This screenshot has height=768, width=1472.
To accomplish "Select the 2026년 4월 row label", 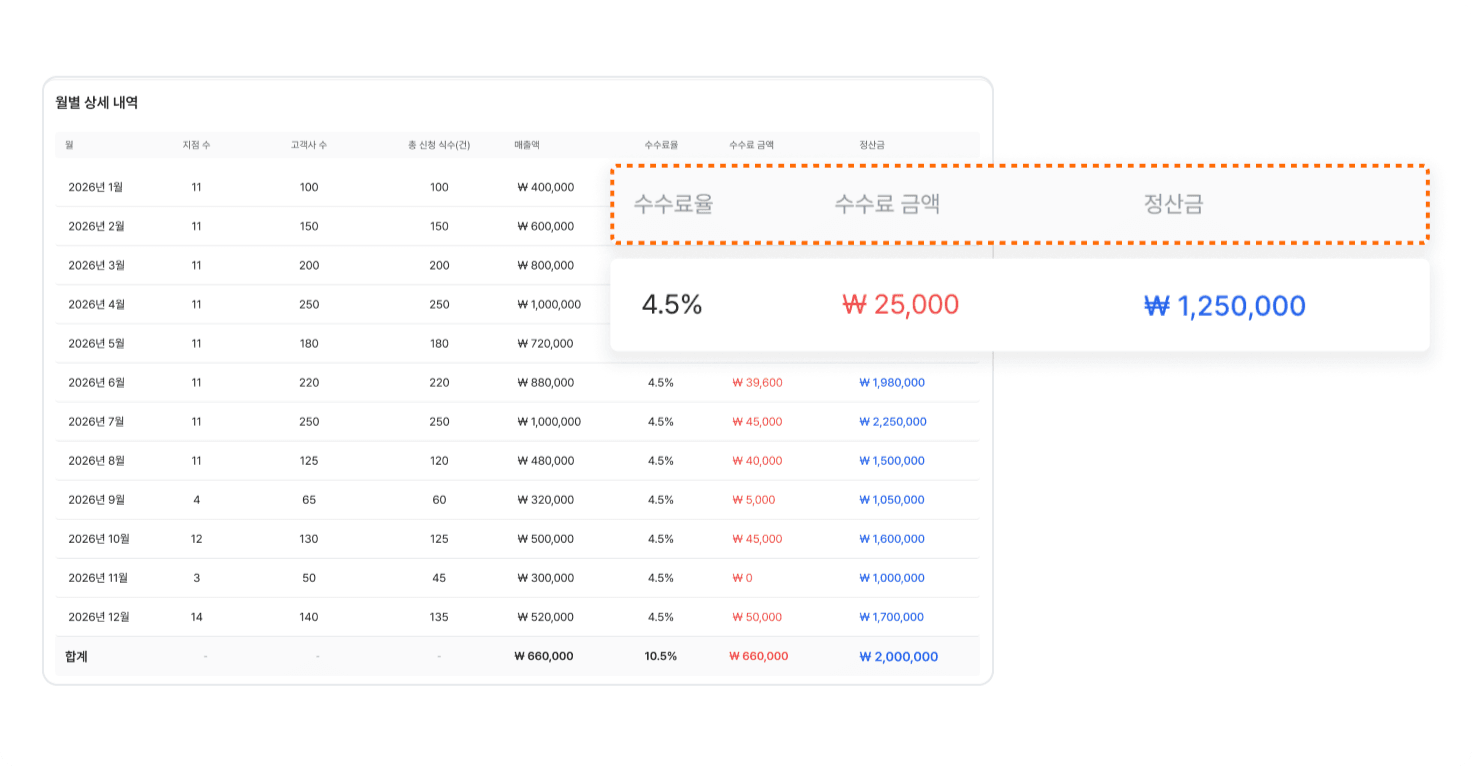I will [x=96, y=304].
